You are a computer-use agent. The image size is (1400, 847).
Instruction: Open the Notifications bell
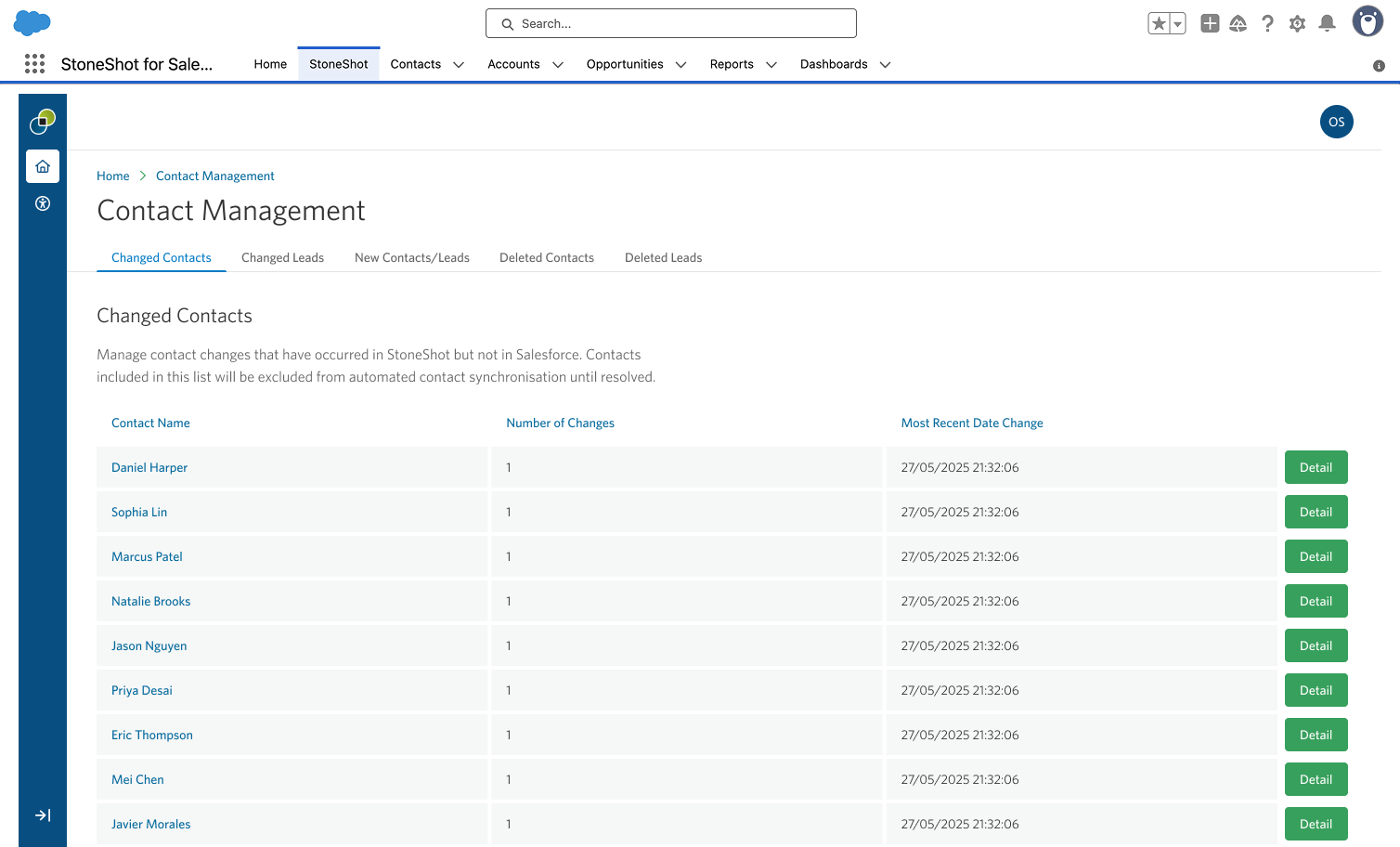click(x=1328, y=24)
